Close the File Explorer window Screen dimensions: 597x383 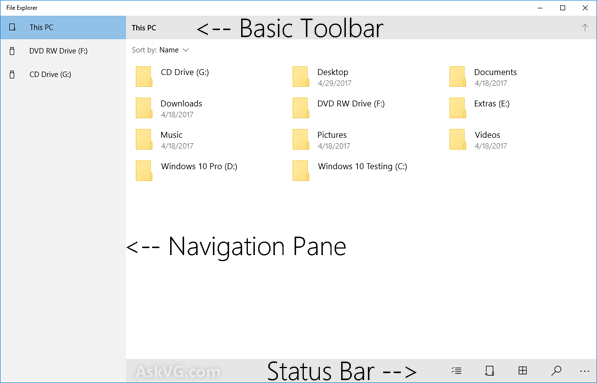(x=585, y=8)
